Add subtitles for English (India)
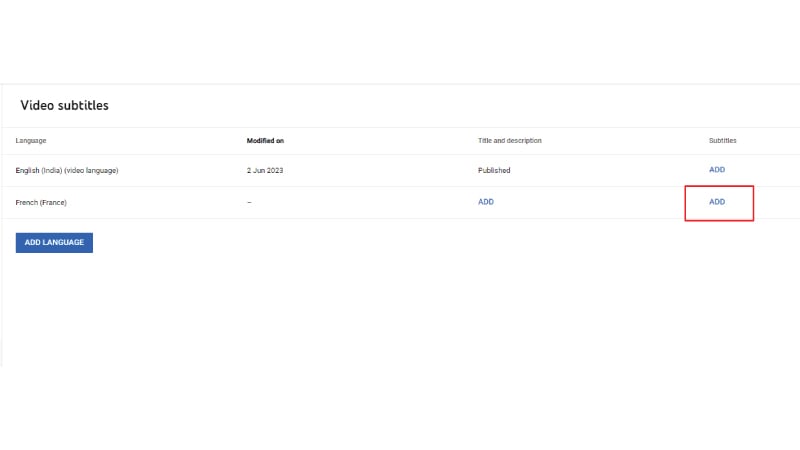This screenshot has height=450, width=800. (717, 170)
